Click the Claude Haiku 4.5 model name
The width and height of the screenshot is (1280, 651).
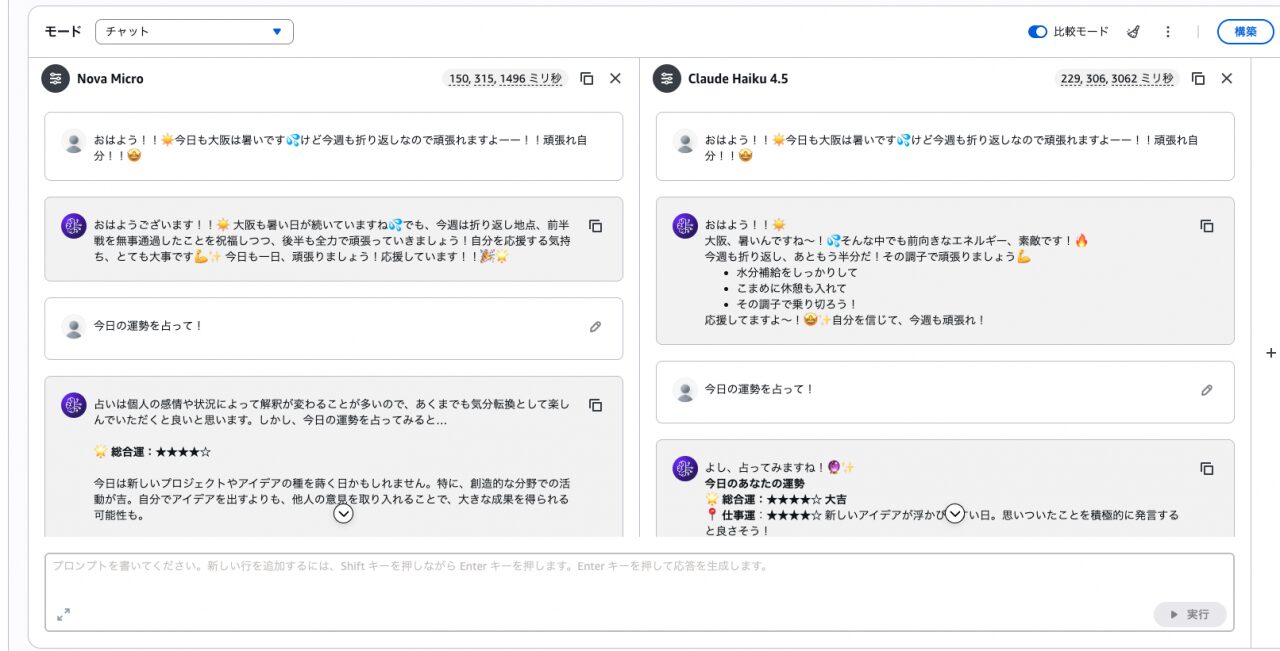click(738, 78)
